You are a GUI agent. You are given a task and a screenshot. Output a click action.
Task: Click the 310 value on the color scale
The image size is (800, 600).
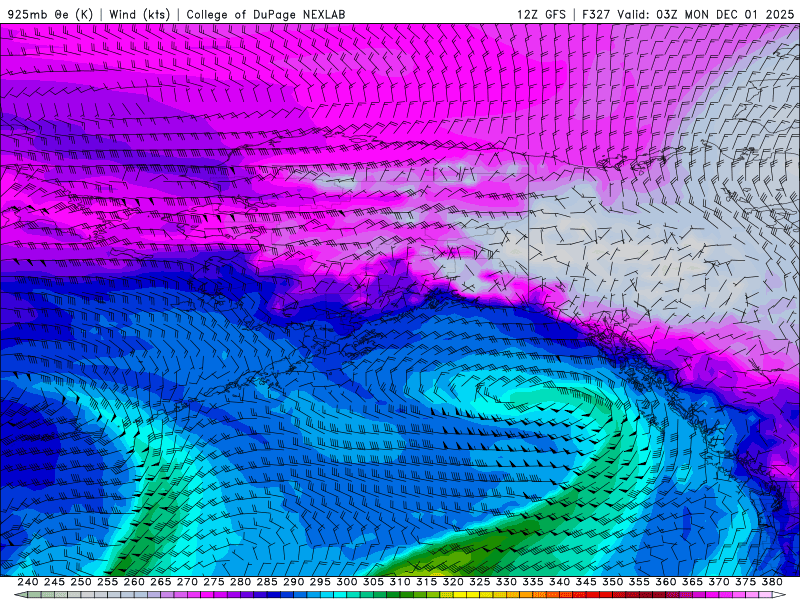pos(399,582)
